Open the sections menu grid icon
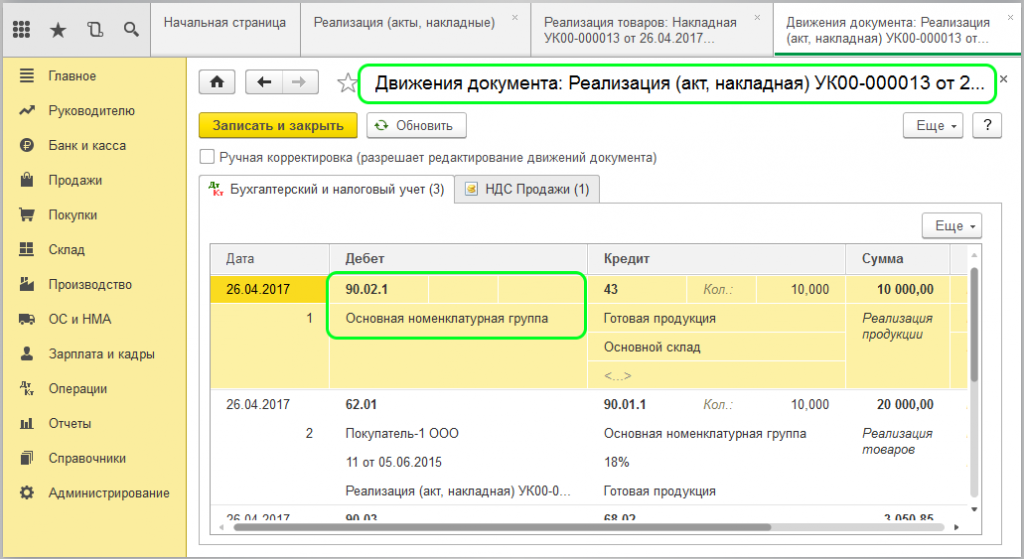Screen dimensions: 1024x559 (22, 29)
